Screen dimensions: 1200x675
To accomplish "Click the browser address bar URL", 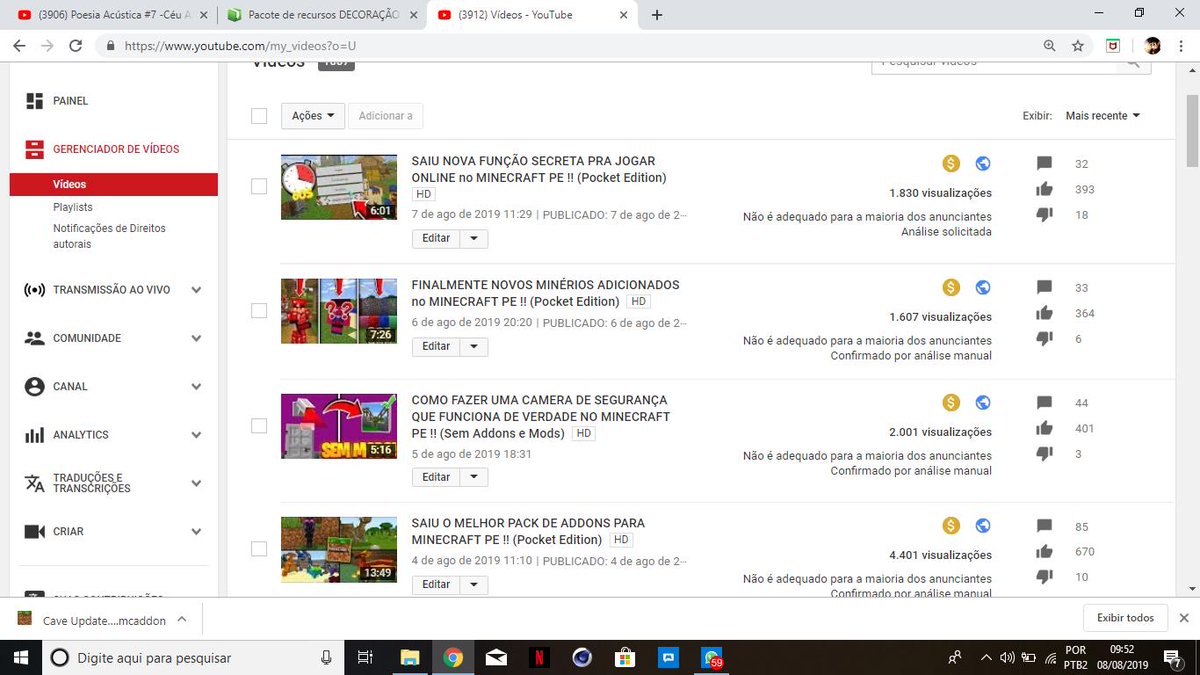I will [x=240, y=46].
